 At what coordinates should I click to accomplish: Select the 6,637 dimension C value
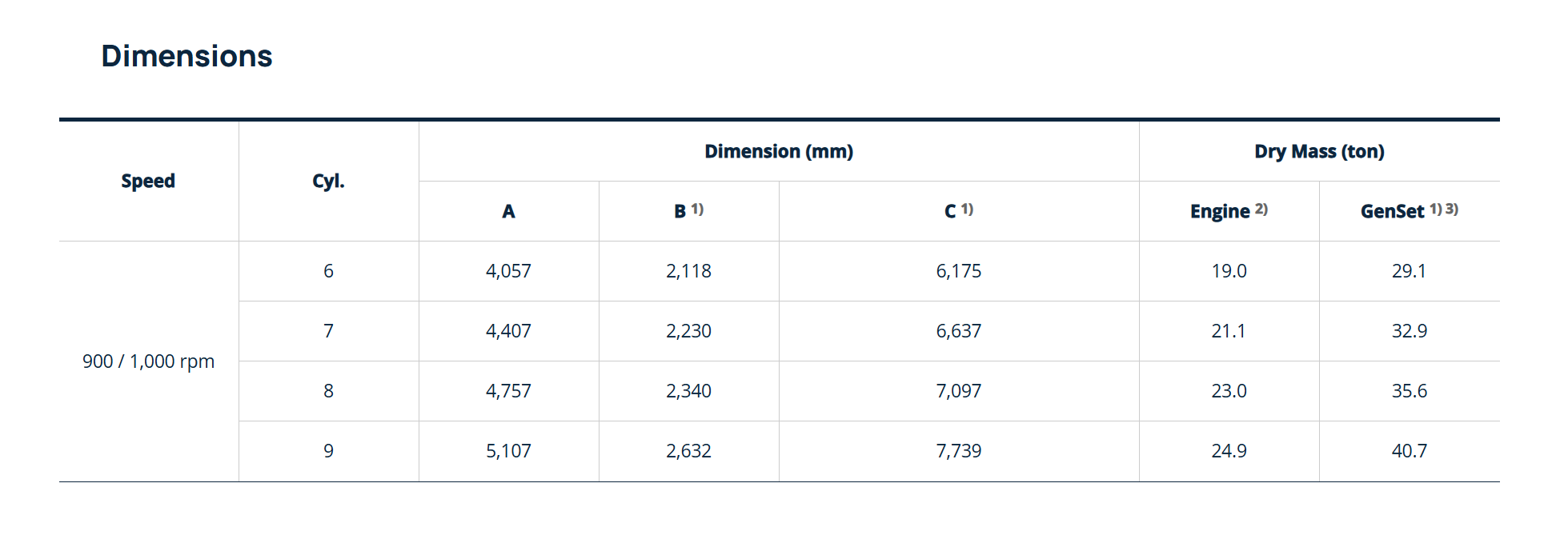[x=959, y=331]
